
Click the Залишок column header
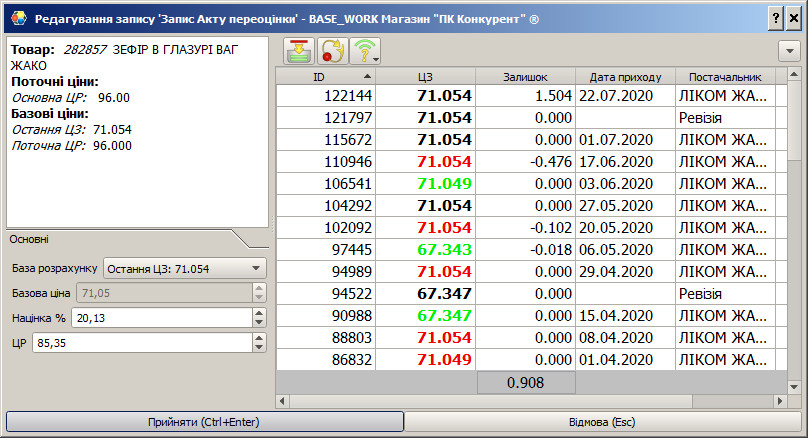click(525, 76)
